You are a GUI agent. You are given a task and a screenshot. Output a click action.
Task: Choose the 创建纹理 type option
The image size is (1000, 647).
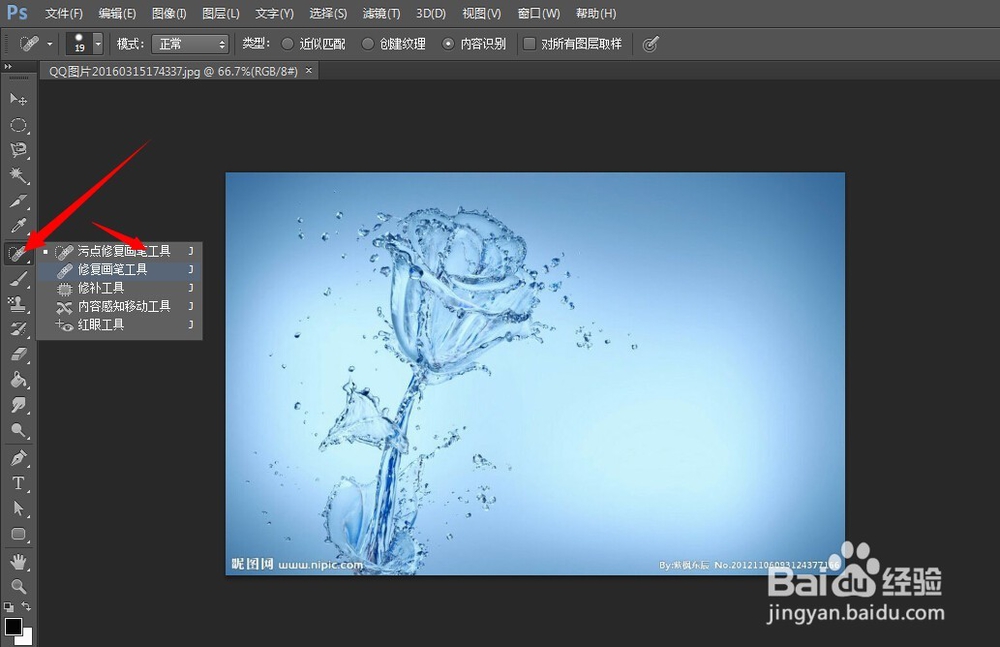click(393, 44)
